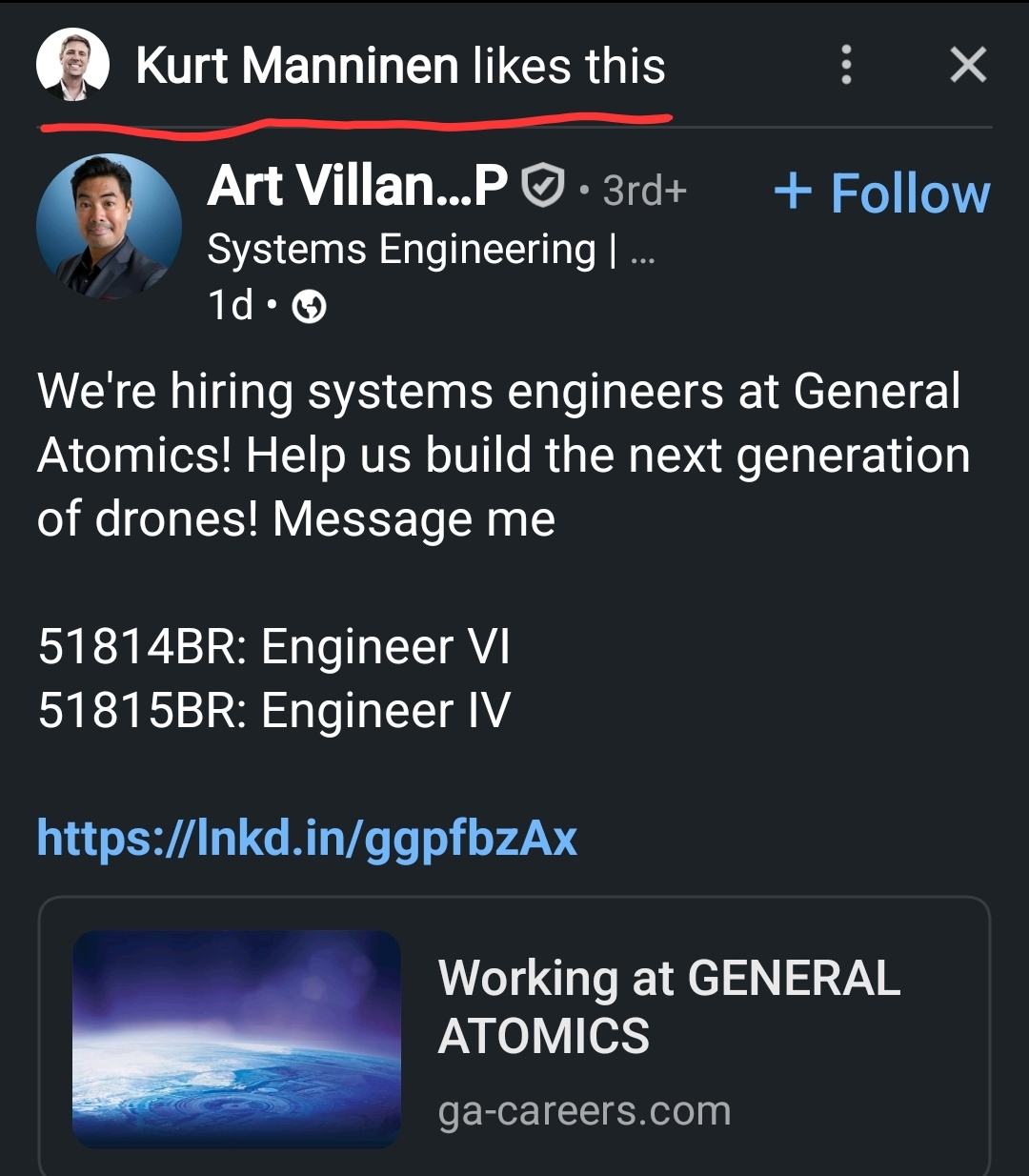Screen dimensions: 1029x1176
Task: Dismiss the post with the X icon
Action: (967, 65)
